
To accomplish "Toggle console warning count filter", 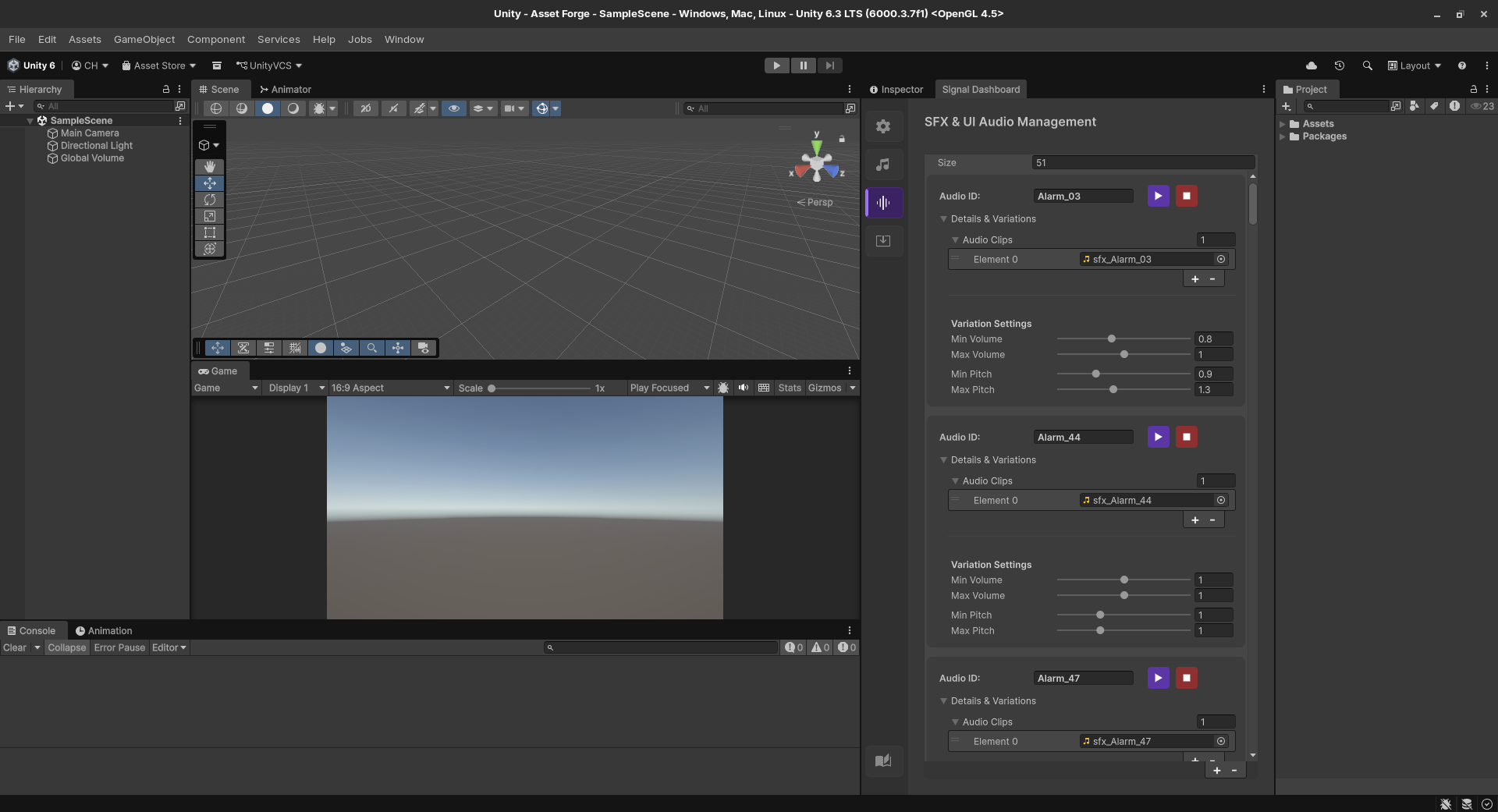I will (820, 647).
